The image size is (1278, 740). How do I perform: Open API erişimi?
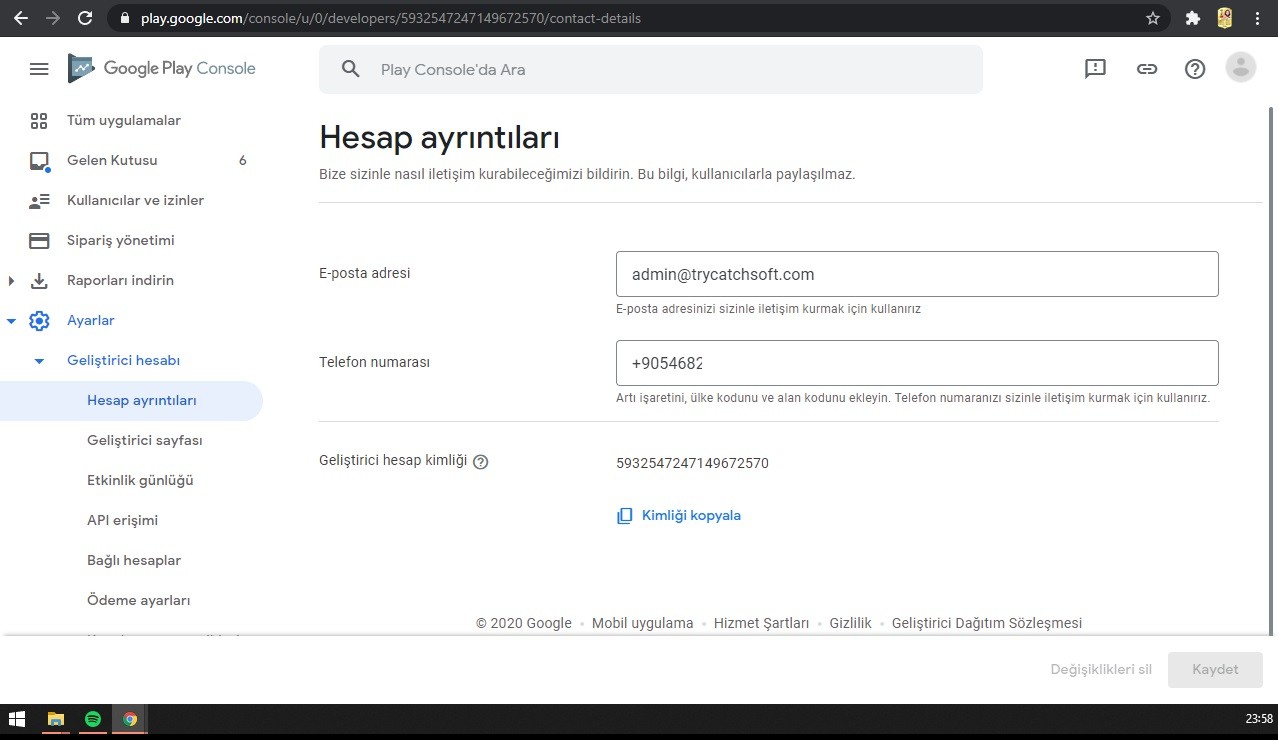pos(122,521)
